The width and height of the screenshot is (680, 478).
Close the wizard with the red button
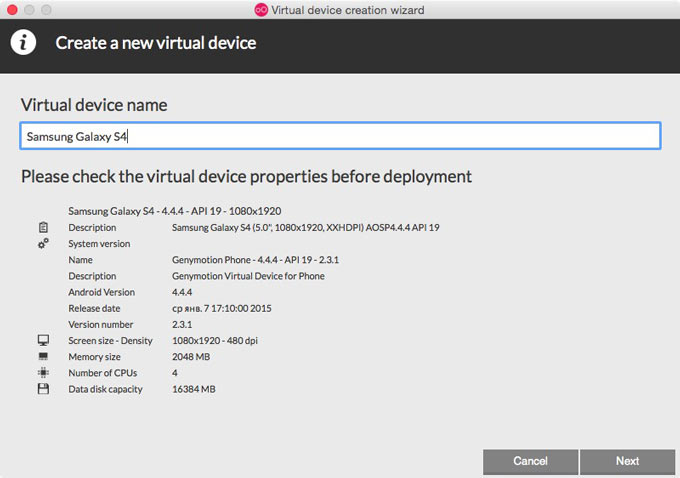click(11, 10)
